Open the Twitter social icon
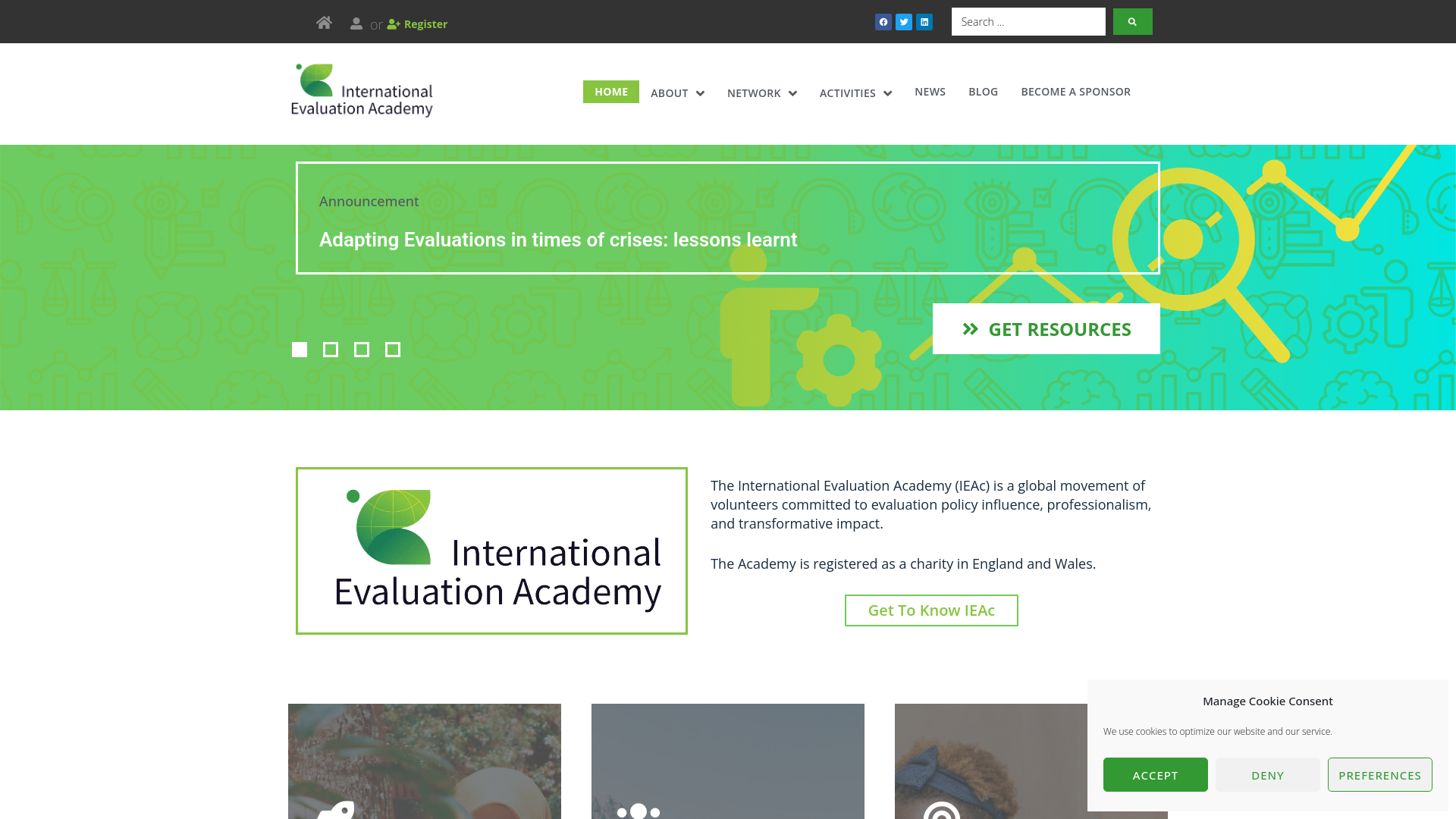The width and height of the screenshot is (1456, 819). point(904,22)
